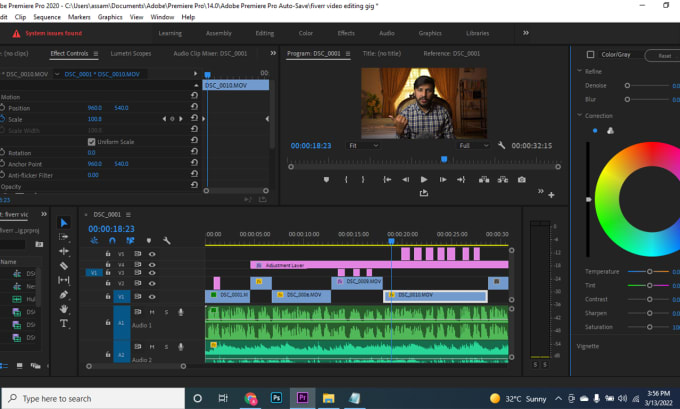680x409 pixels.
Task: Switch to Lumetri Scopes tab
Action: click(131, 53)
